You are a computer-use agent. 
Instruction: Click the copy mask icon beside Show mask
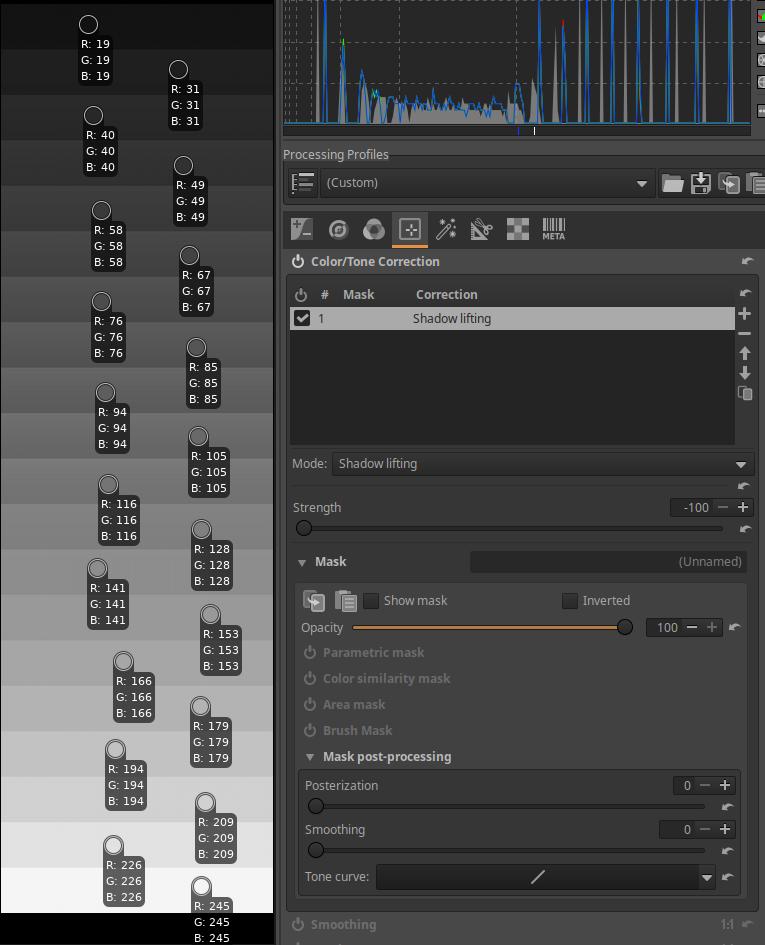[x=314, y=601]
